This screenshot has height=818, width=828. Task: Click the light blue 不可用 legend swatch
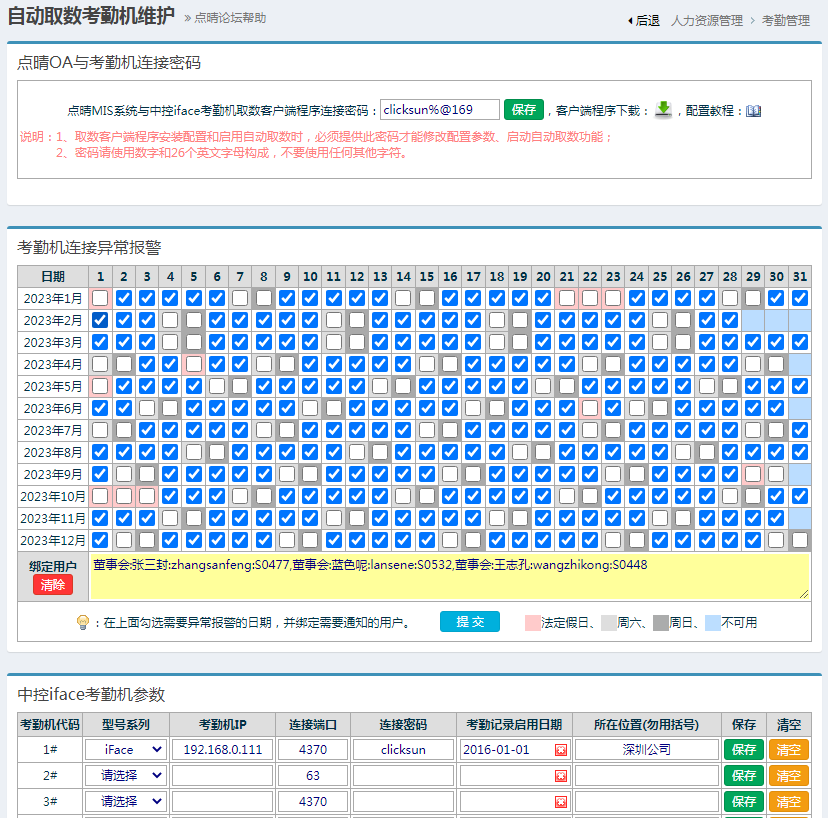[713, 623]
